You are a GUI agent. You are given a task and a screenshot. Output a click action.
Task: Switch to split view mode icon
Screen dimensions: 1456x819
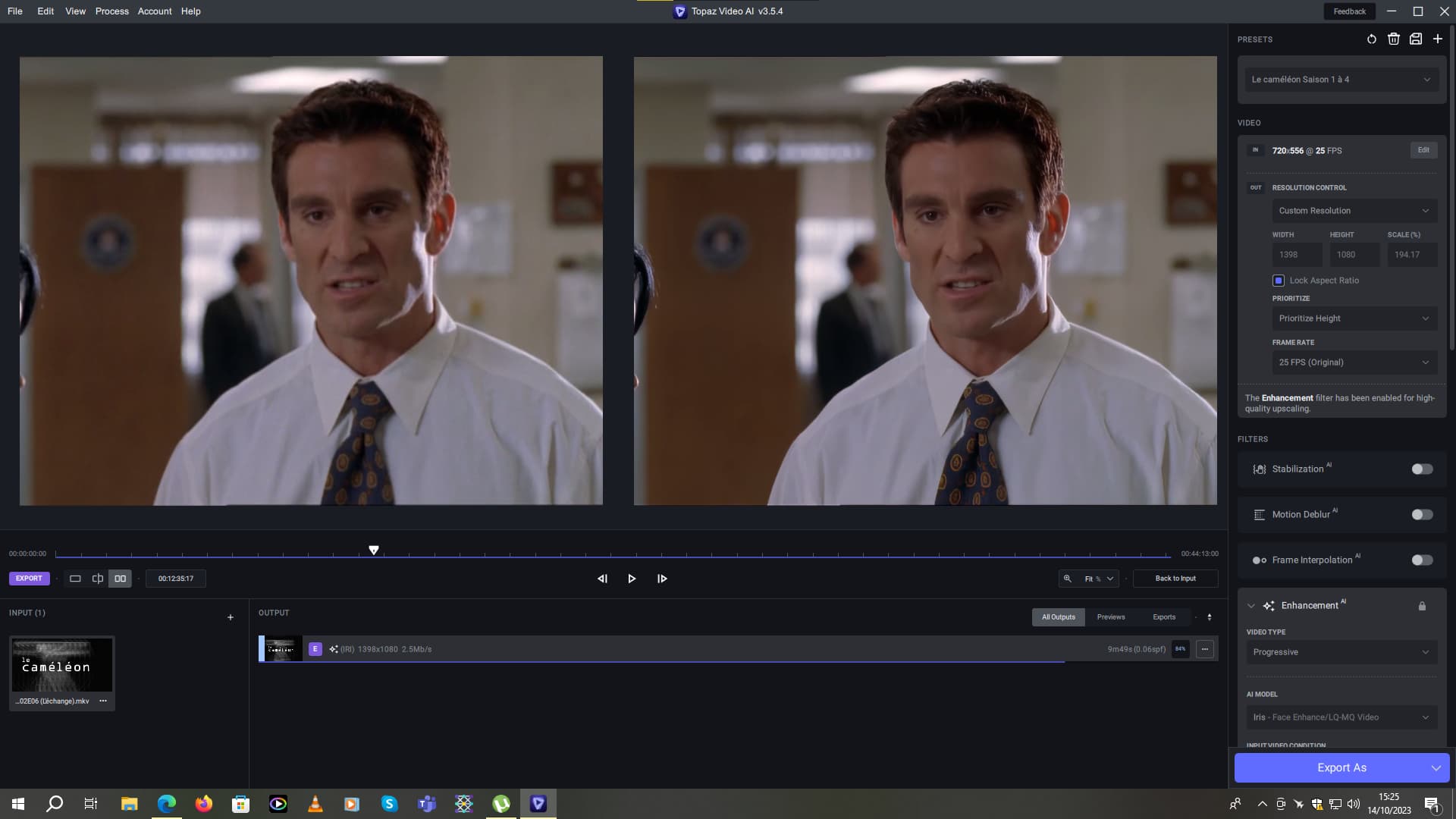(x=98, y=579)
